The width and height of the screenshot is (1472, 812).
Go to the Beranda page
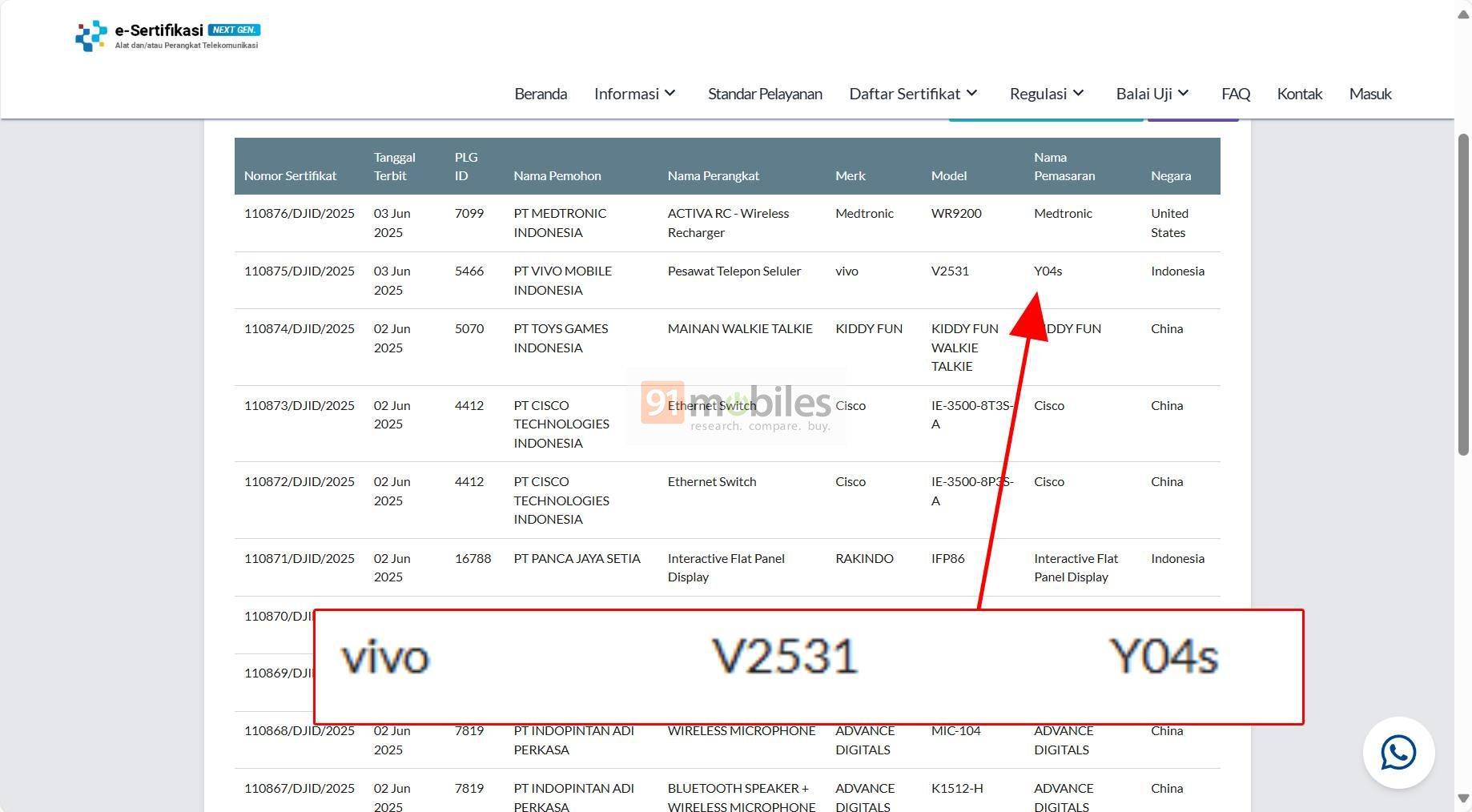coord(541,94)
